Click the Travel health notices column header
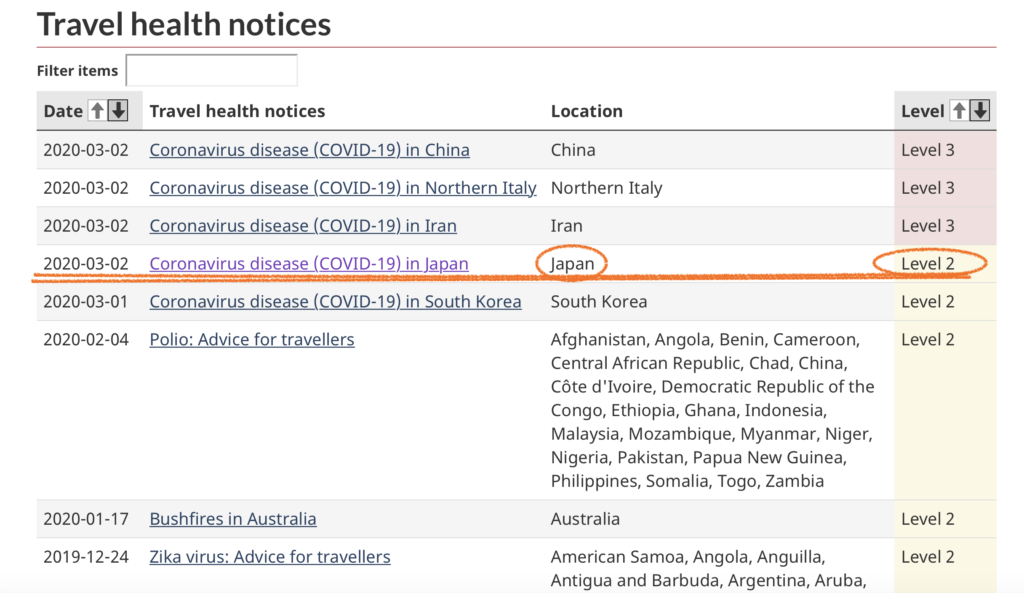The height and width of the screenshot is (593, 1024). point(237,111)
